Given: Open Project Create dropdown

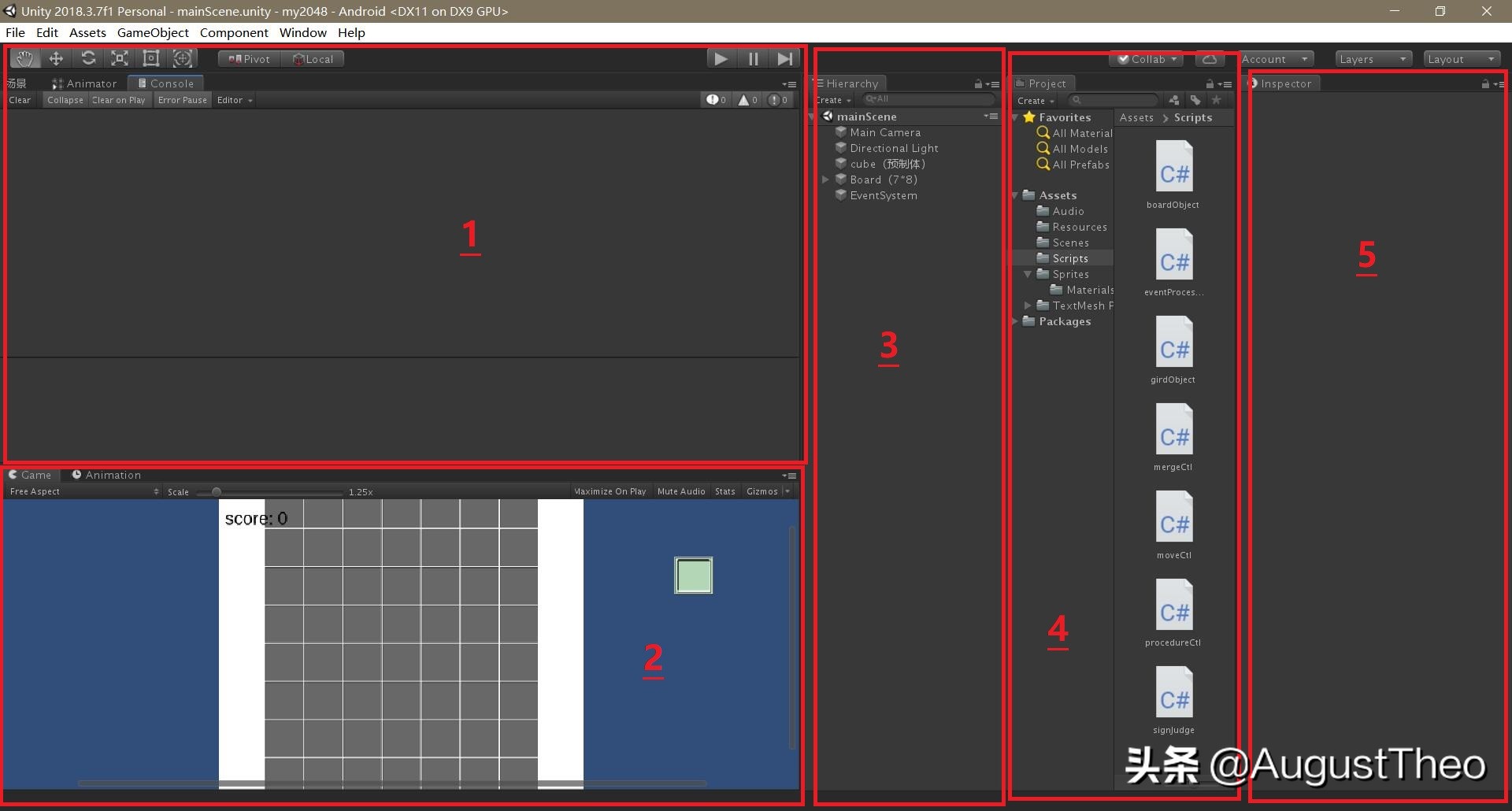Looking at the screenshot, I should pos(1036,101).
